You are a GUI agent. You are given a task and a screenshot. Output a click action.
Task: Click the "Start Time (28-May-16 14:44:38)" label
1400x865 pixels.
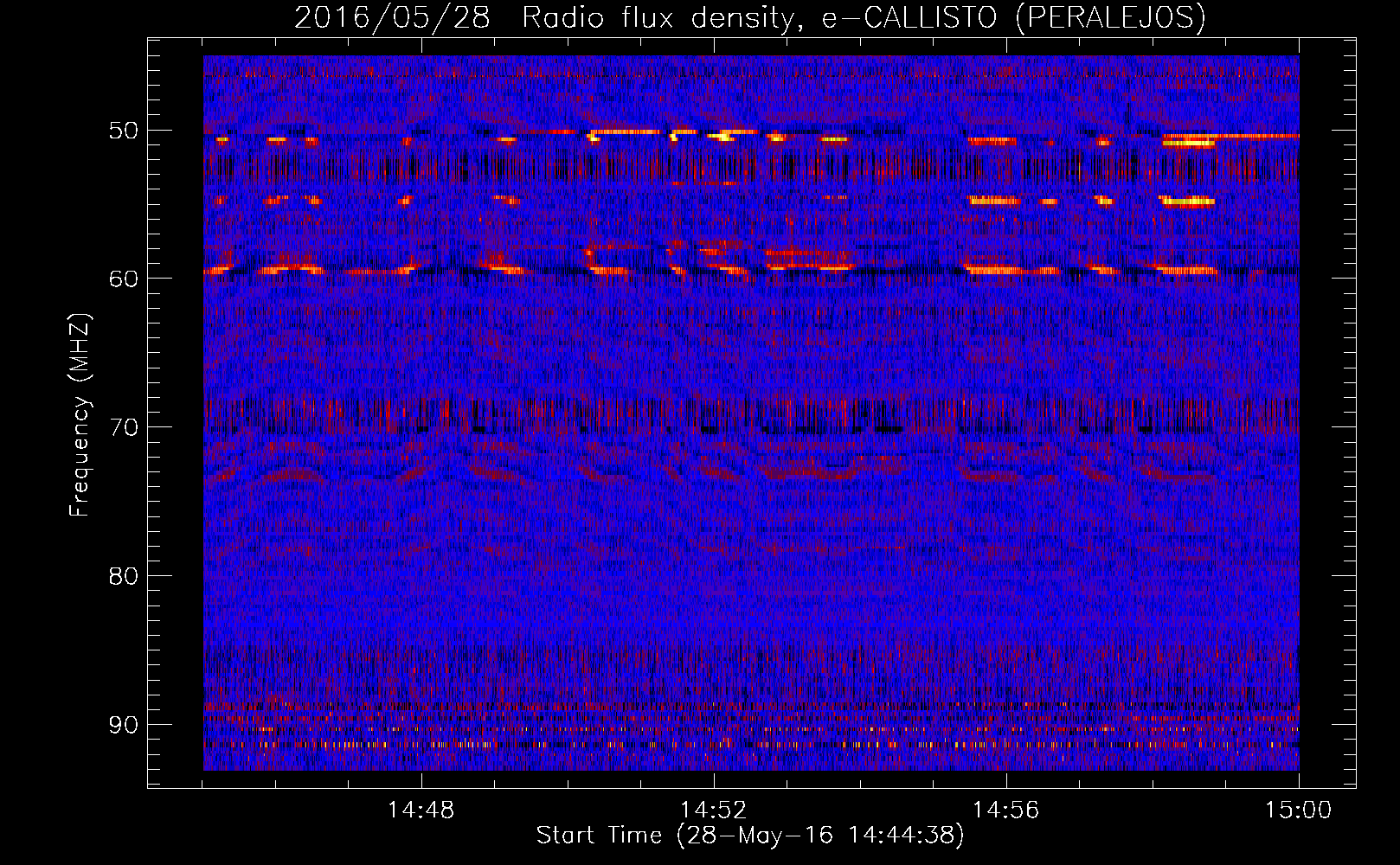(x=749, y=836)
